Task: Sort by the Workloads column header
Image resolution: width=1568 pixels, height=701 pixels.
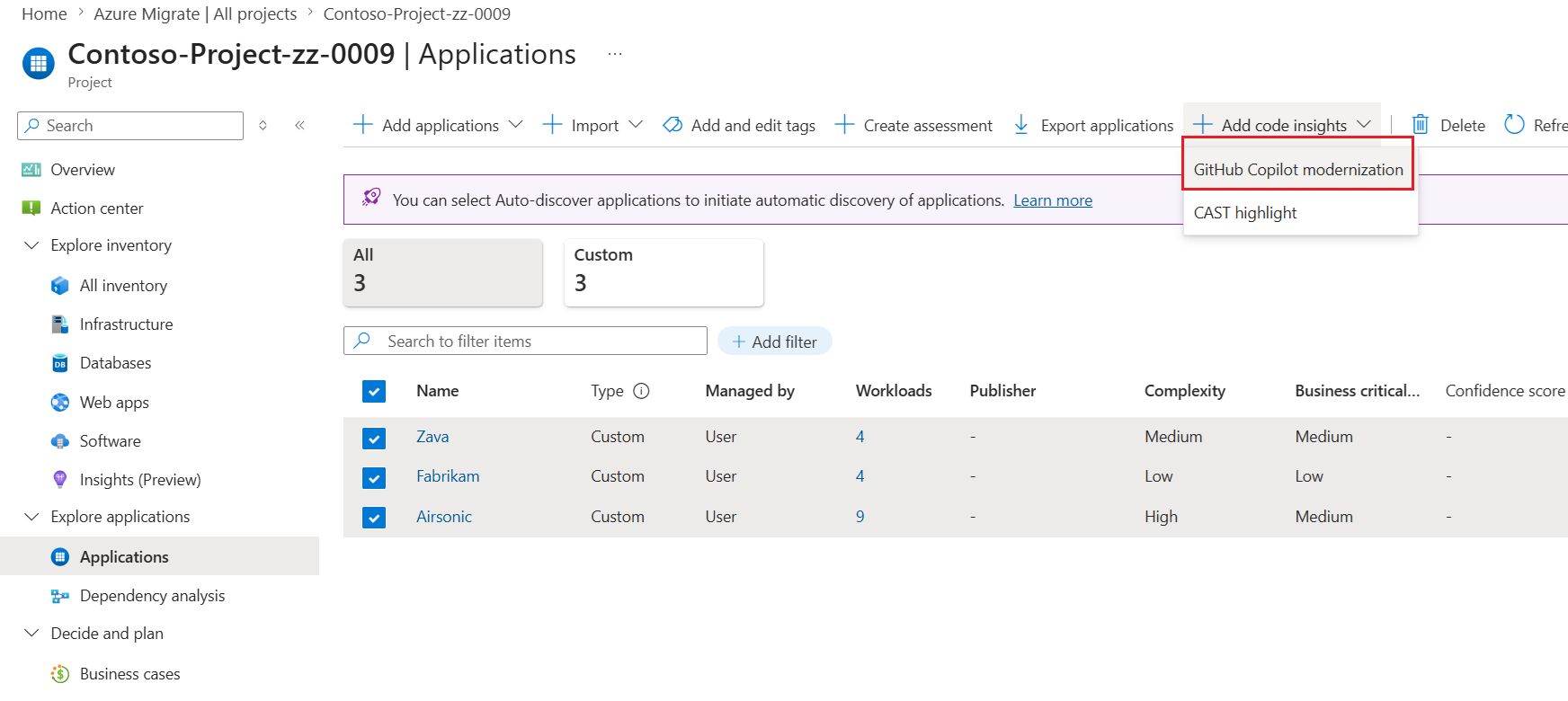Action: tap(894, 391)
